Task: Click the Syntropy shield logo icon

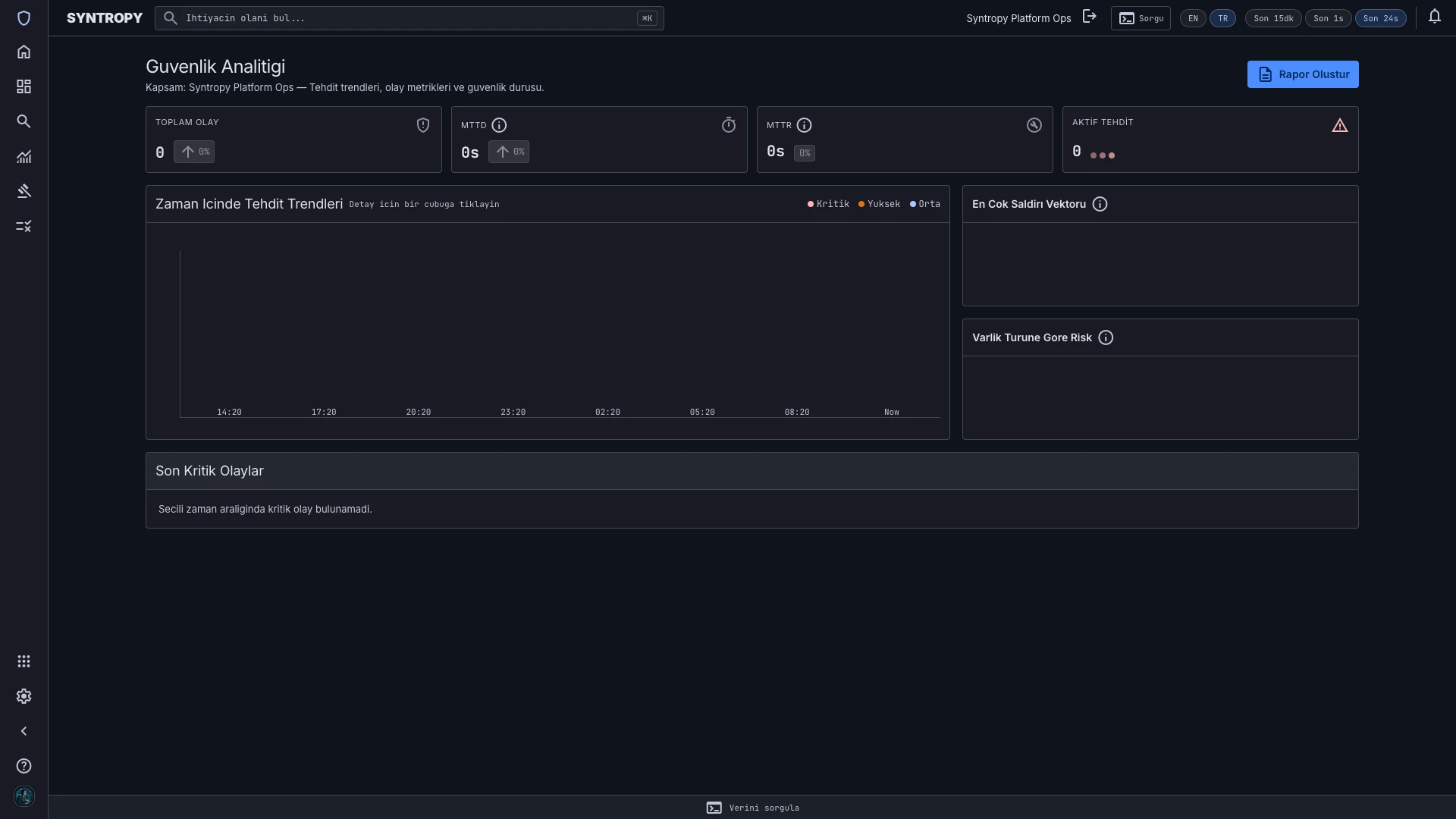Action: 24,18
